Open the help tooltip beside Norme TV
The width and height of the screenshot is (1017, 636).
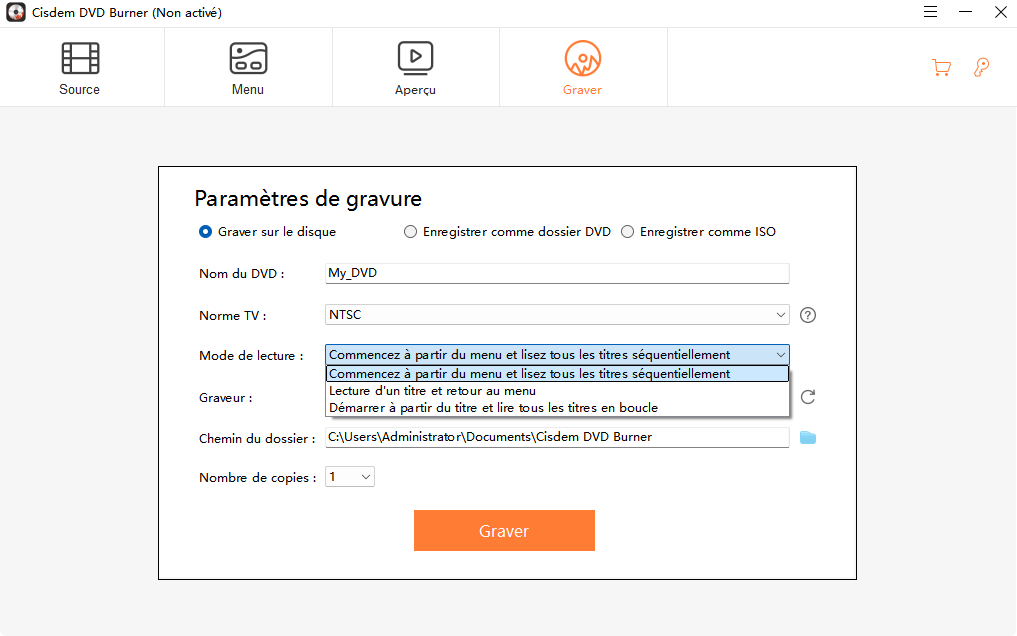tap(807, 314)
